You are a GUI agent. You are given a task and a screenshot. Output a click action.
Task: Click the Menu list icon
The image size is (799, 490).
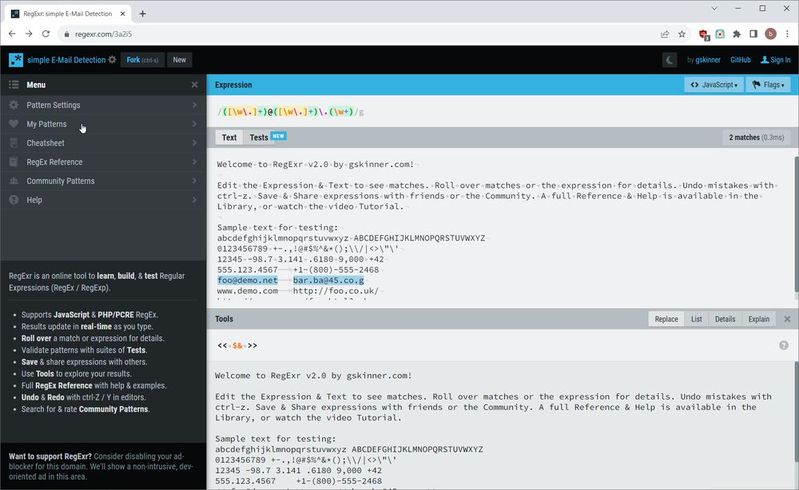pyautogui.click(x=14, y=85)
